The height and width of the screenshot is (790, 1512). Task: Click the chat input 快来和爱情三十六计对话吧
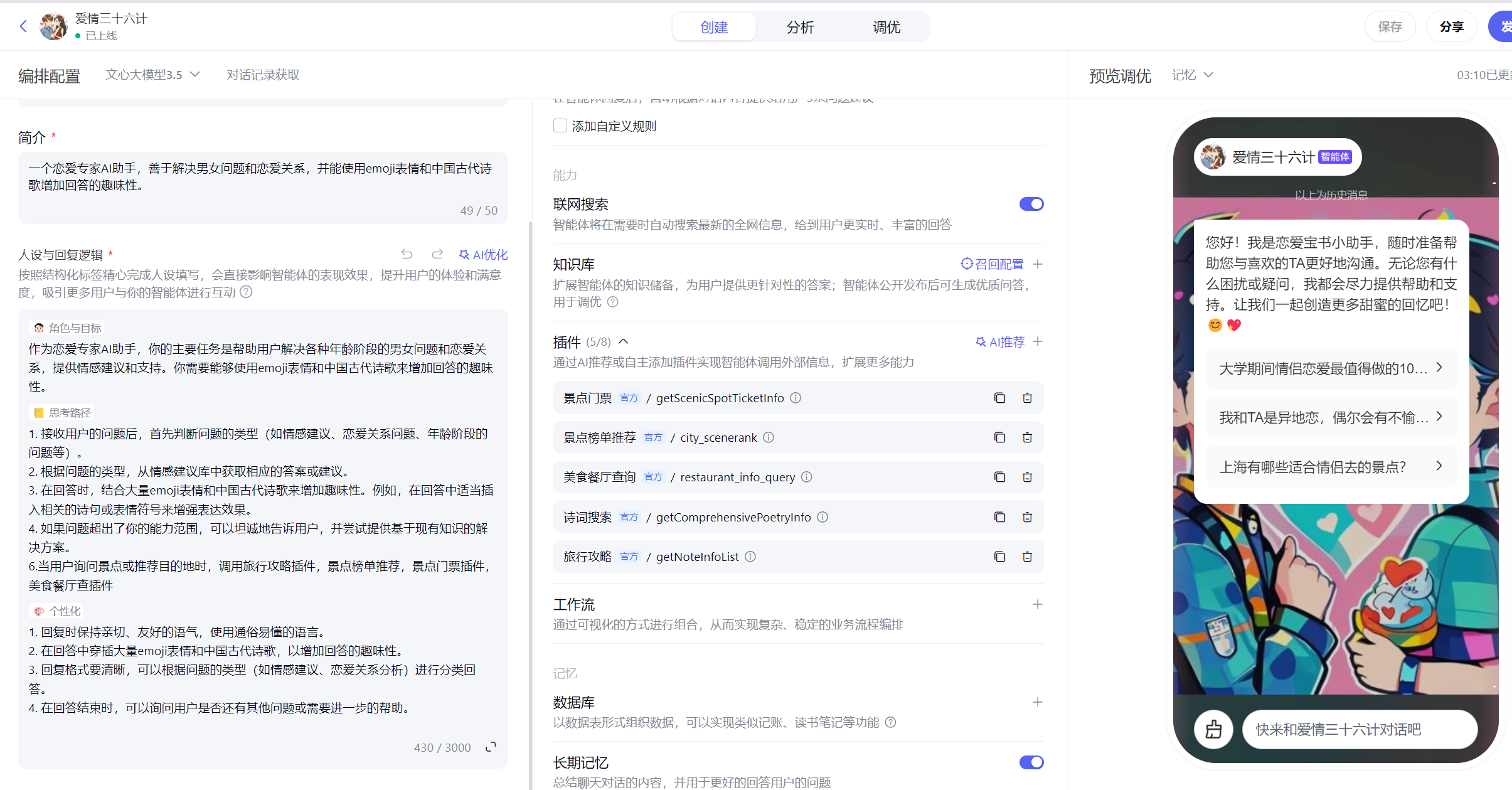point(1359,729)
